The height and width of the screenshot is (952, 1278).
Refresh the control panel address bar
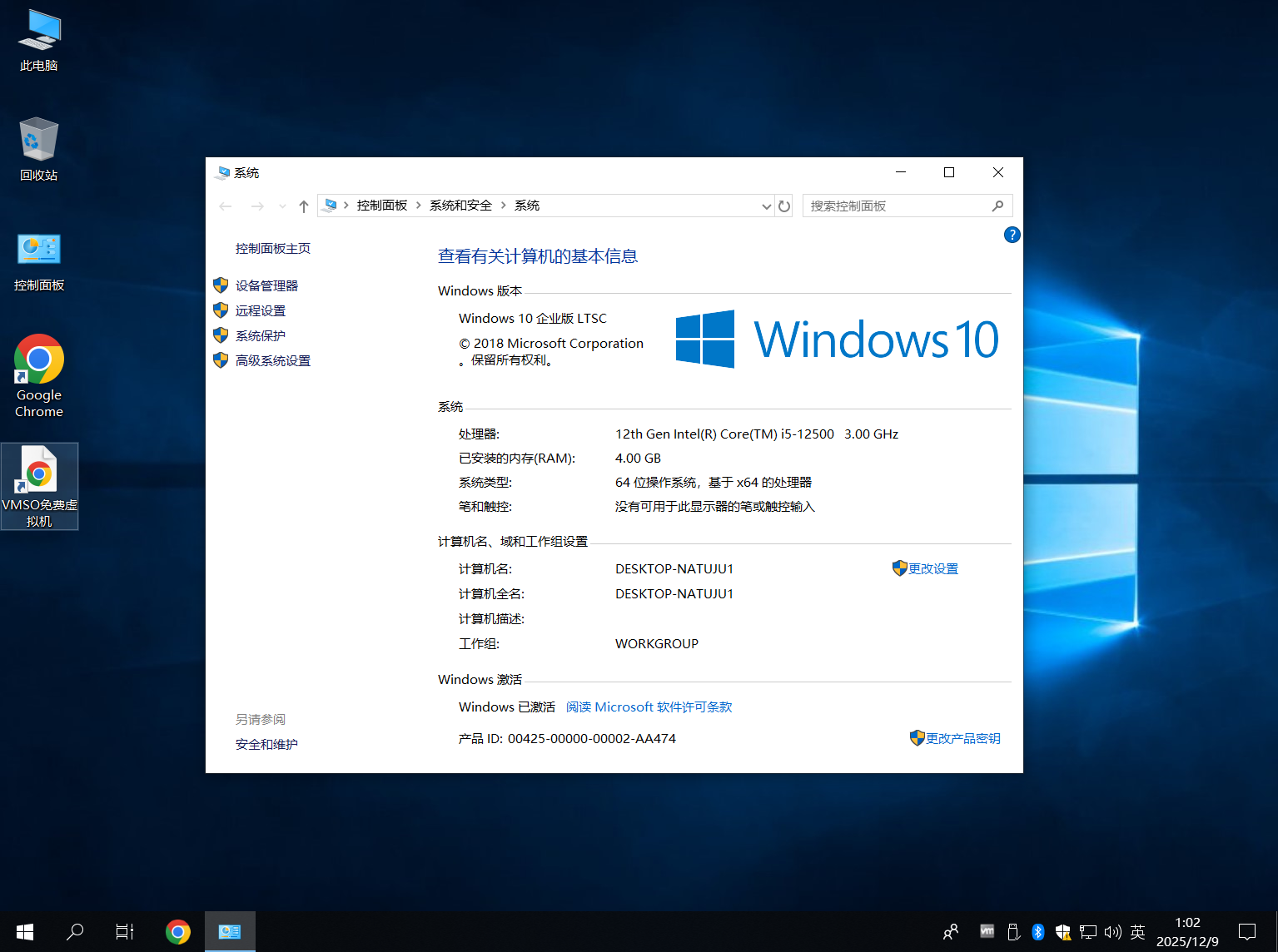784,206
